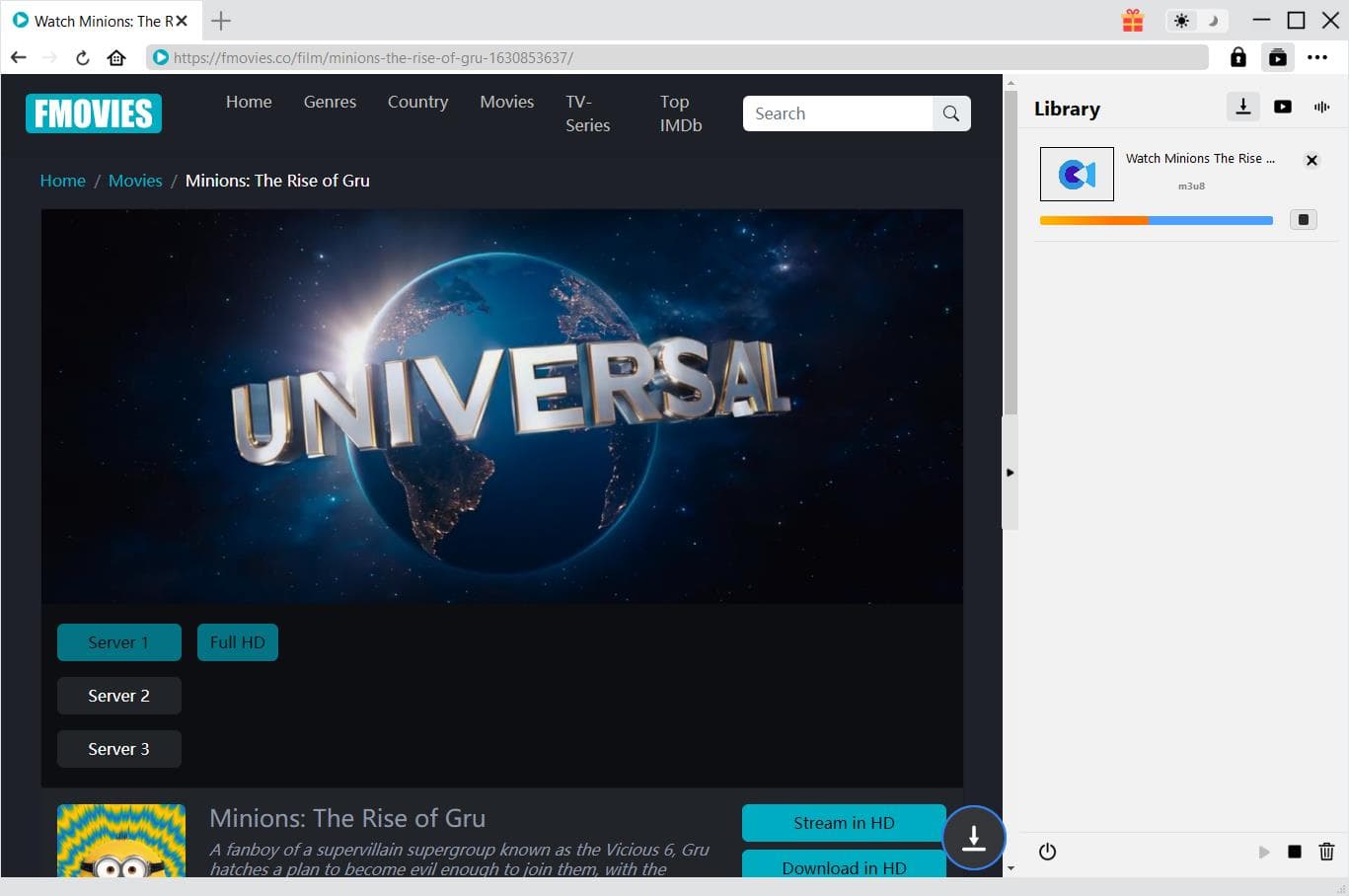Select Server 3
Image resolution: width=1349 pixels, height=896 pixels.
pyautogui.click(x=119, y=749)
